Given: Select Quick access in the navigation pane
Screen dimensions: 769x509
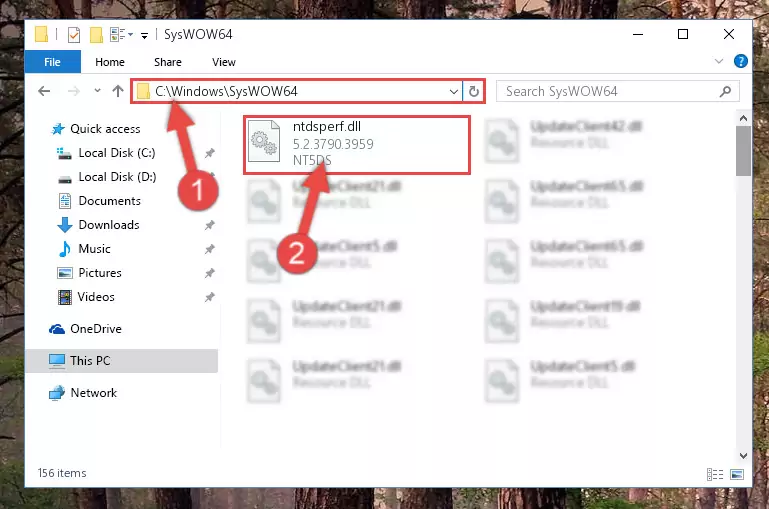Looking at the screenshot, I should (105, 128).
